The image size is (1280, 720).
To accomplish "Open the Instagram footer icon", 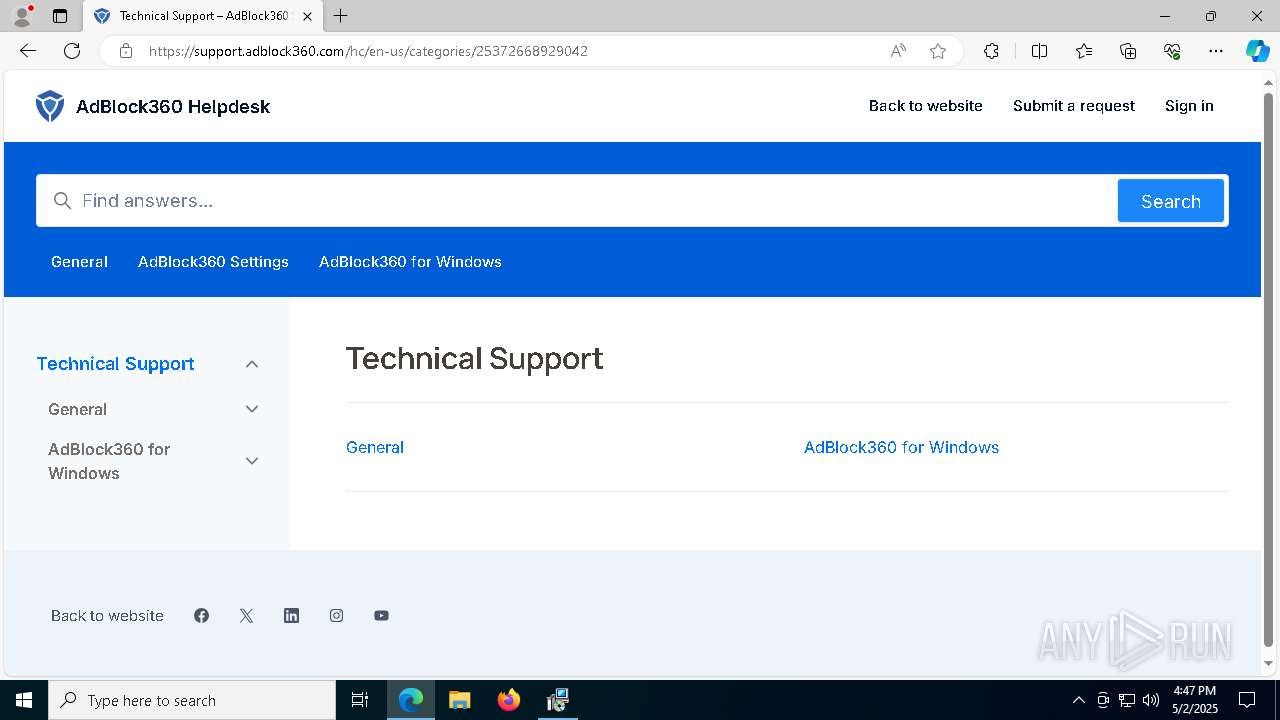I will 336,616.
